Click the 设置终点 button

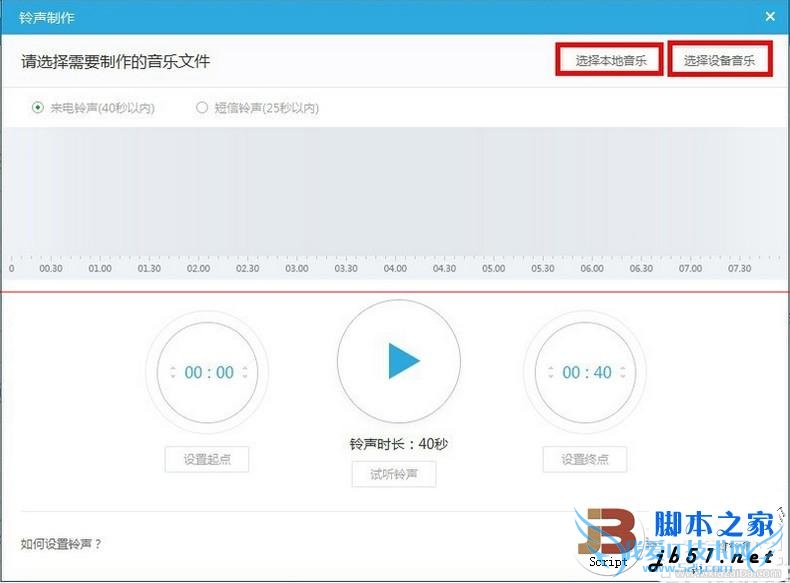[x=585, y=460]
